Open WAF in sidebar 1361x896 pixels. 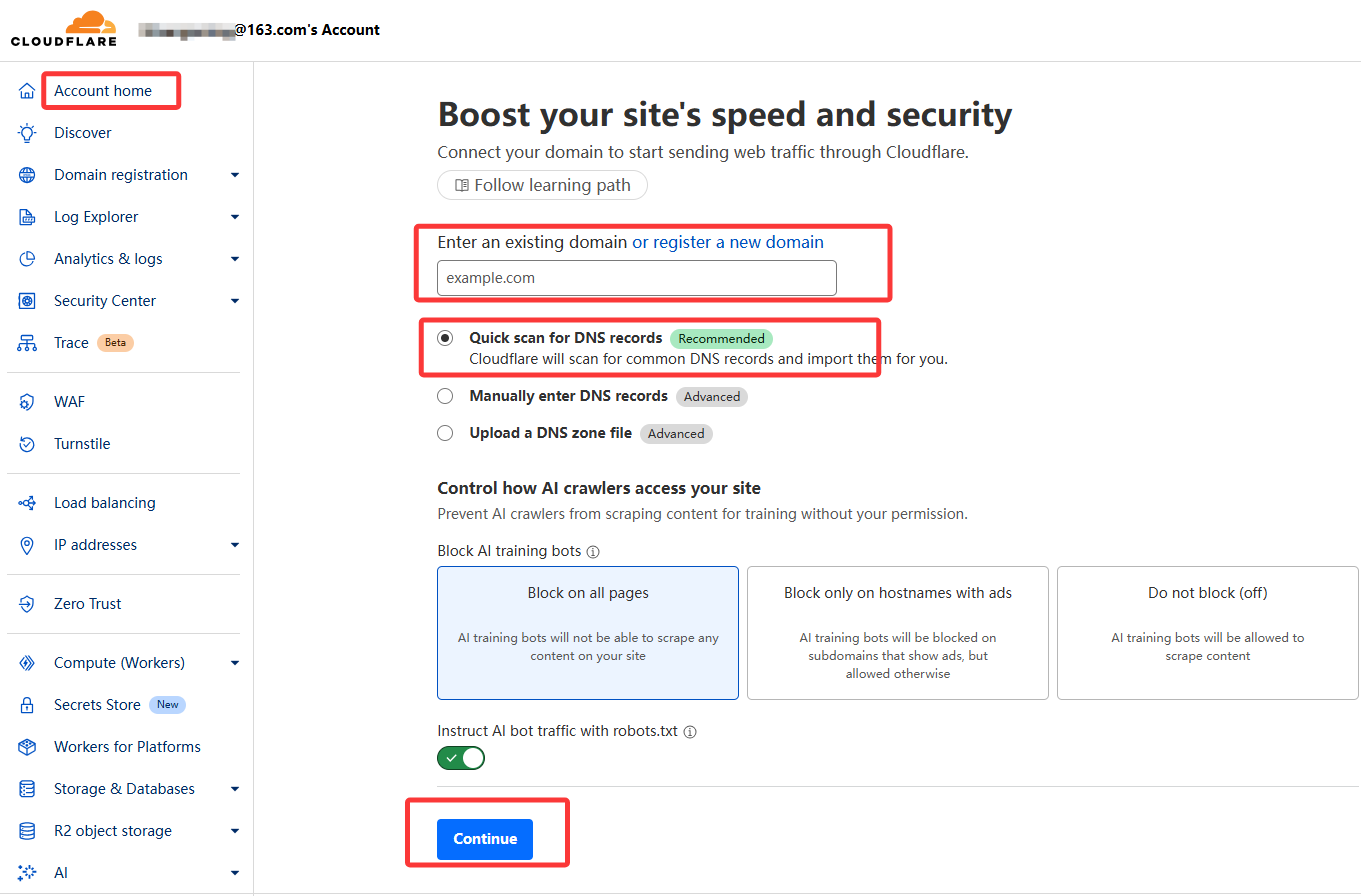[x=70, y=402]
